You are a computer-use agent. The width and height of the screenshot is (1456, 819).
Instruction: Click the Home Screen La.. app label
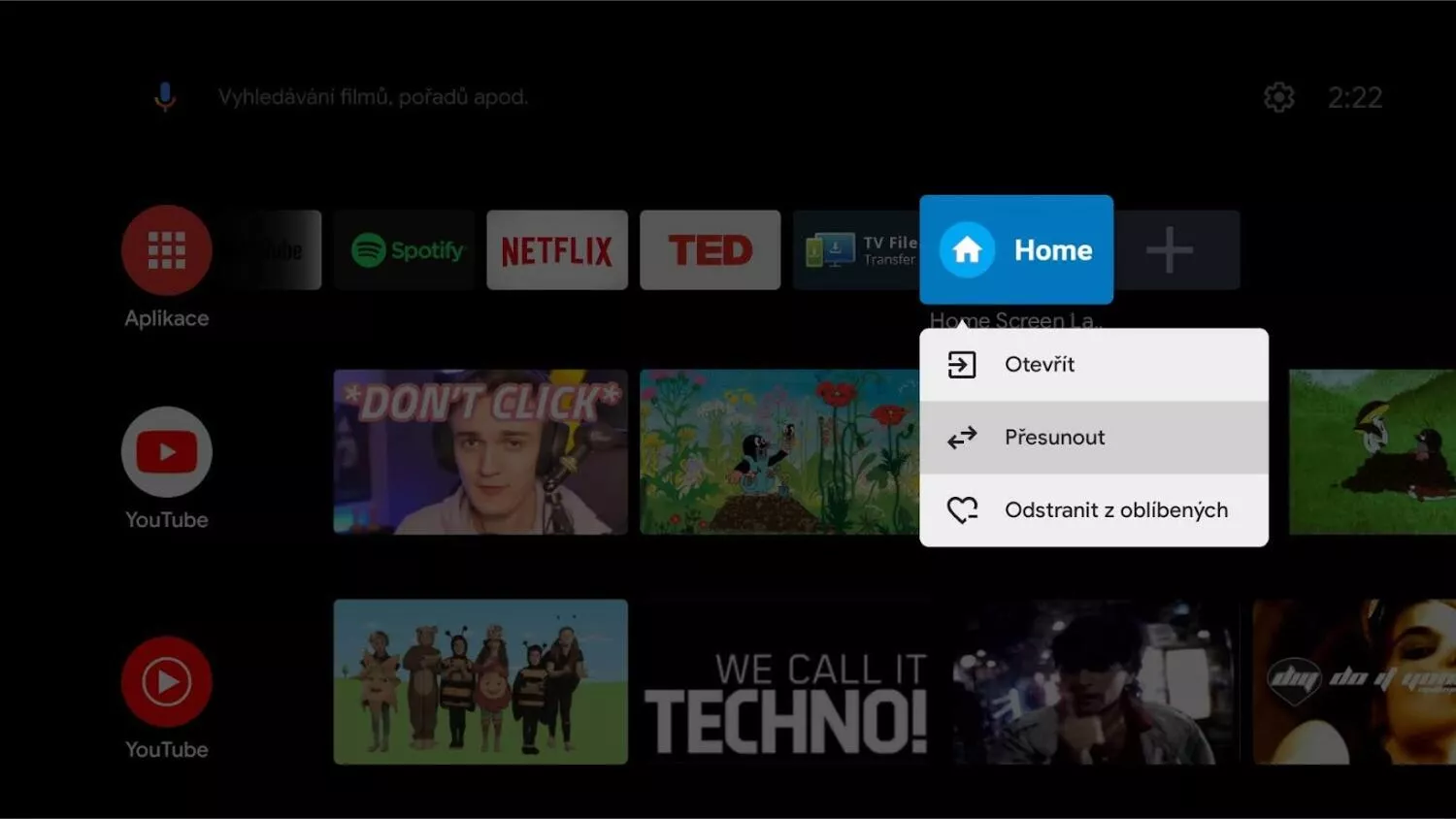click(x=1016, y=319)
